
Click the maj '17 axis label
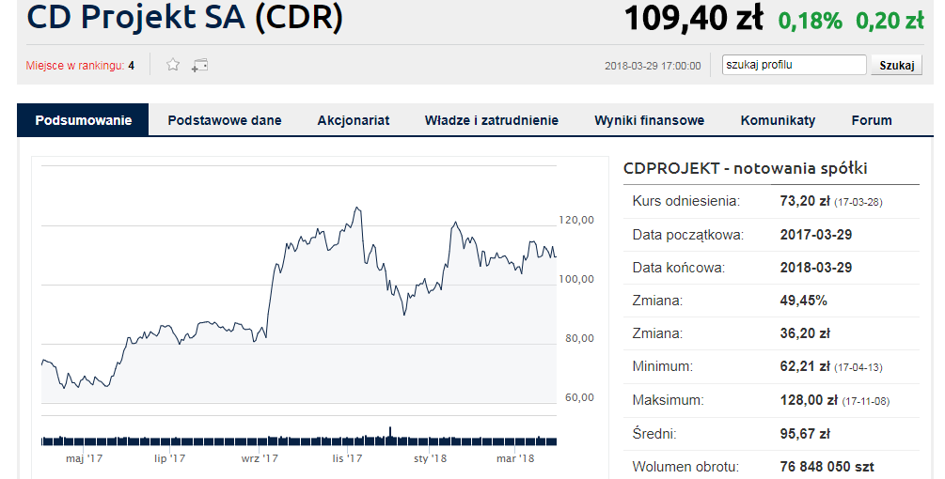pyautogui.click(x=84, y=459)
